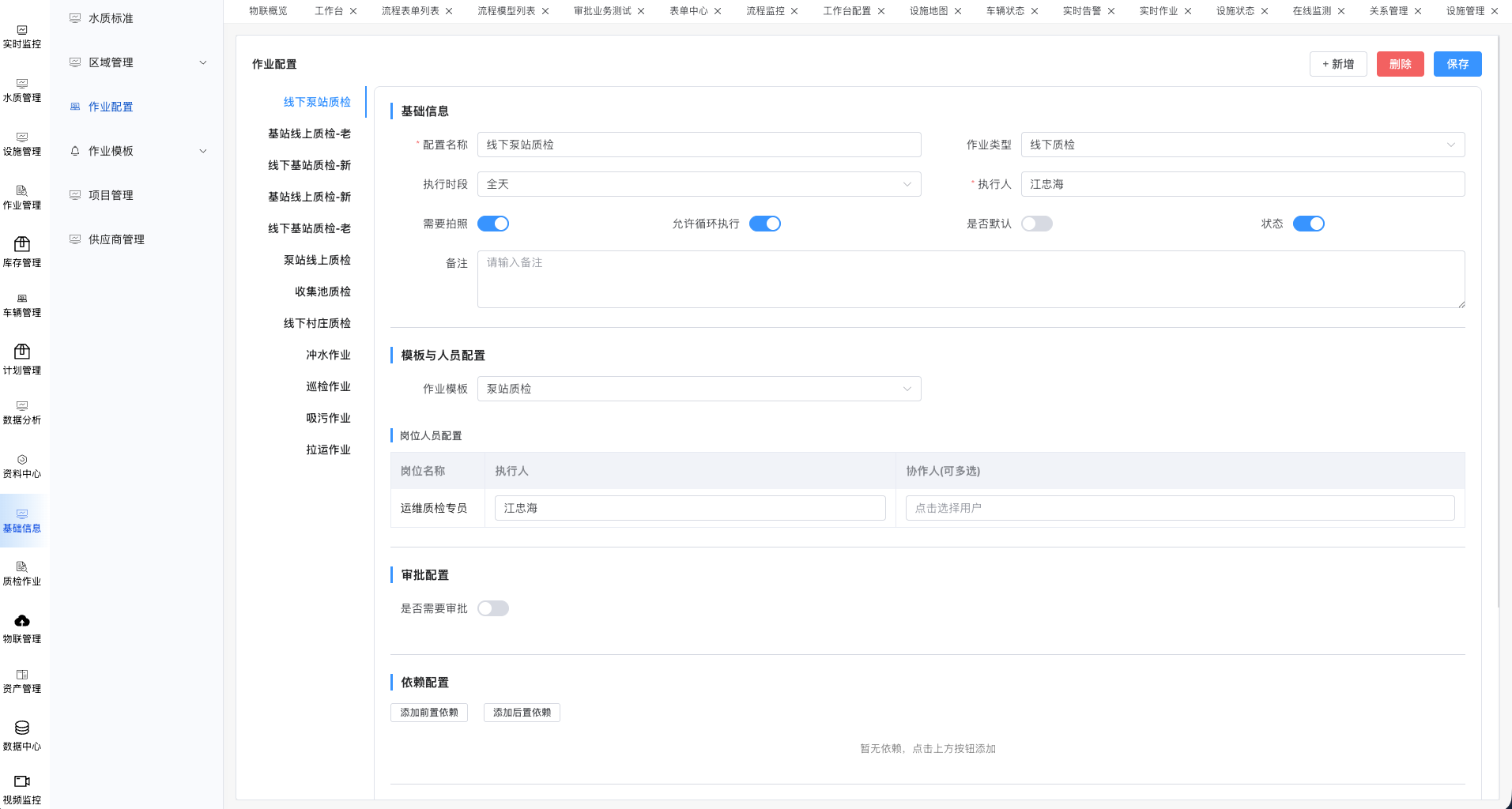The height and width of the screenshot is (809, 1512).
Task: Open the 作业类型 dropdown
Action: [x=1242, y=145]
